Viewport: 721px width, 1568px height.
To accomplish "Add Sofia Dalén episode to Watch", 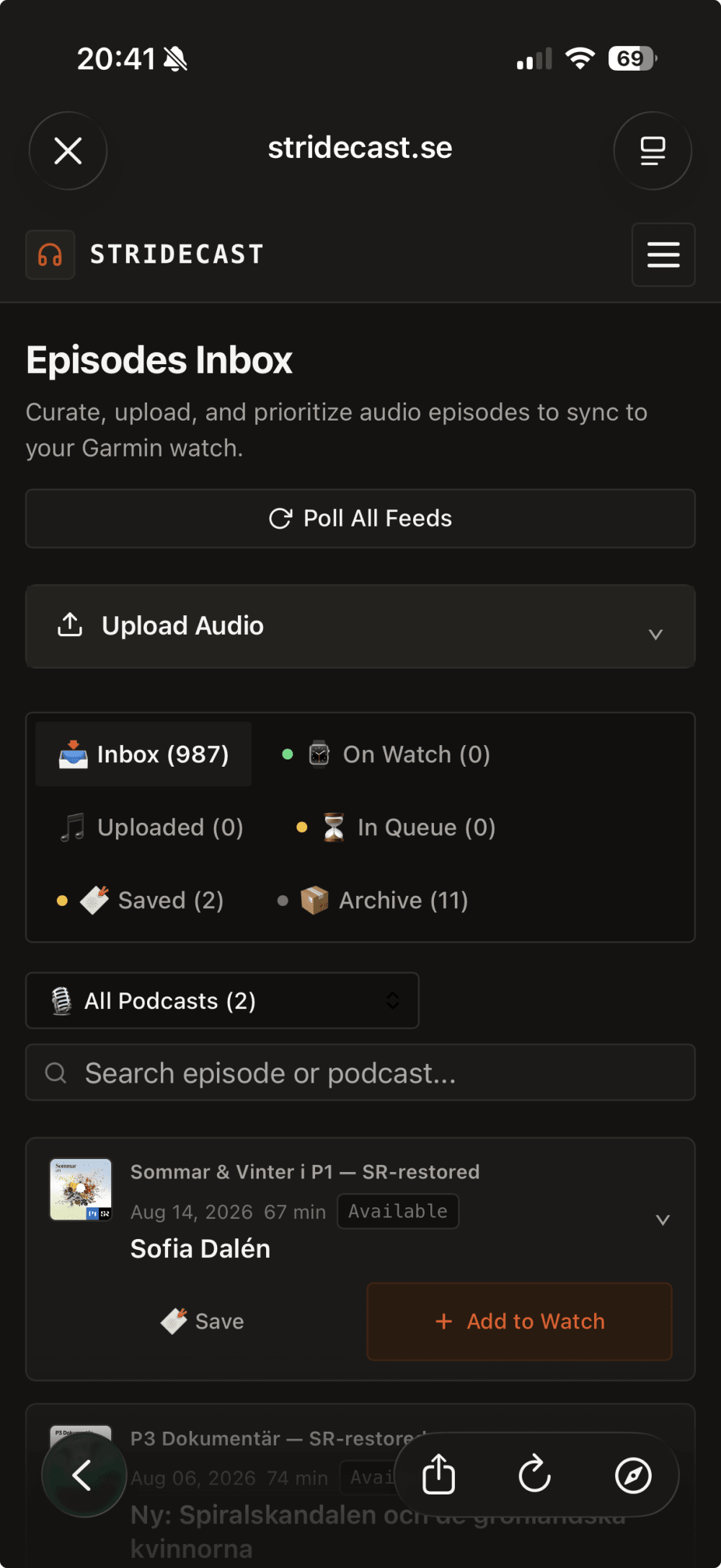I will pyautogui.click(x=520, y=1321).
